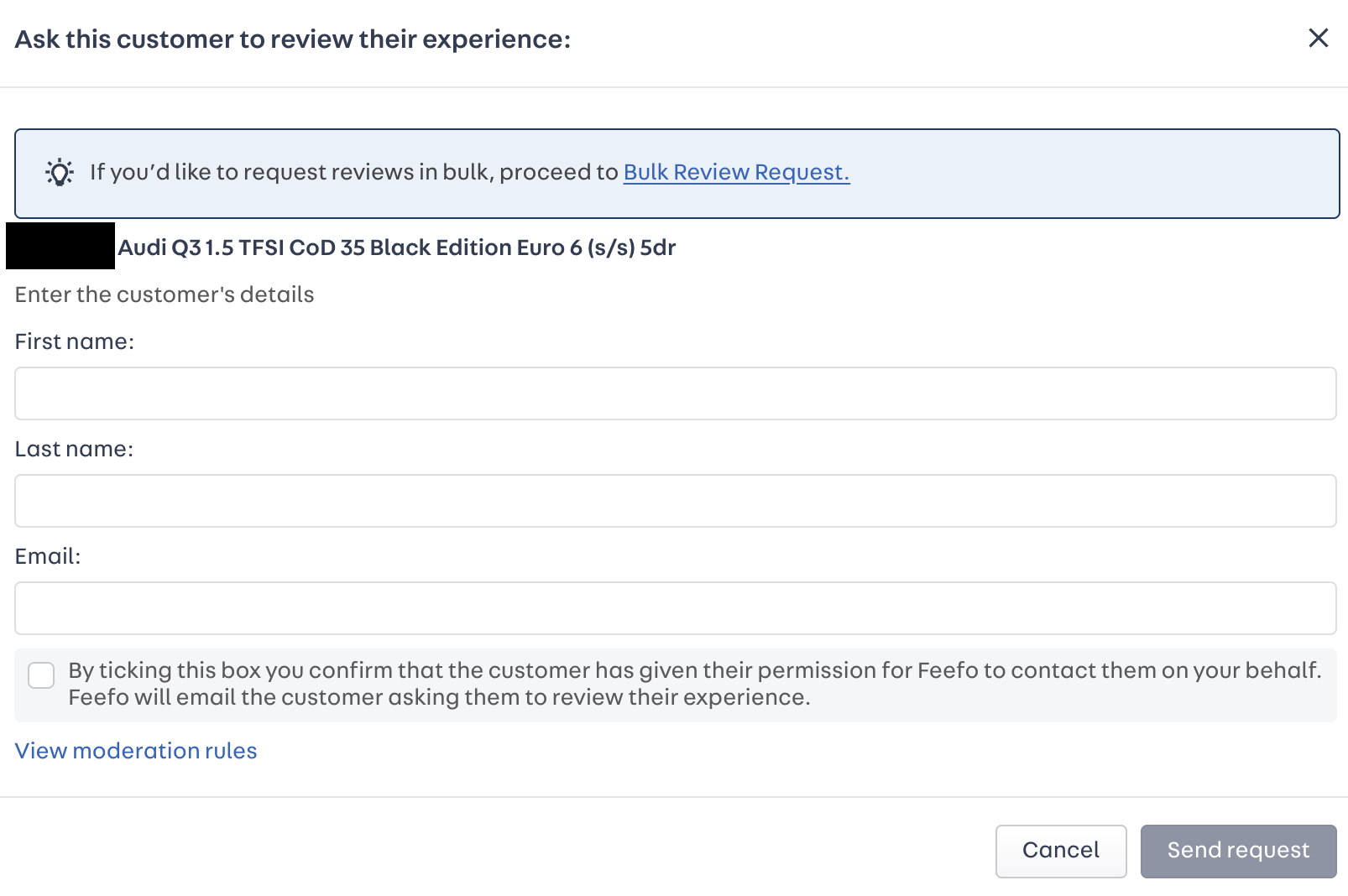Image resolution: width=1348 pixels, height=896 pixels.
Task: Enable the customer permission confirmation box
Action: tap(40, 675)
